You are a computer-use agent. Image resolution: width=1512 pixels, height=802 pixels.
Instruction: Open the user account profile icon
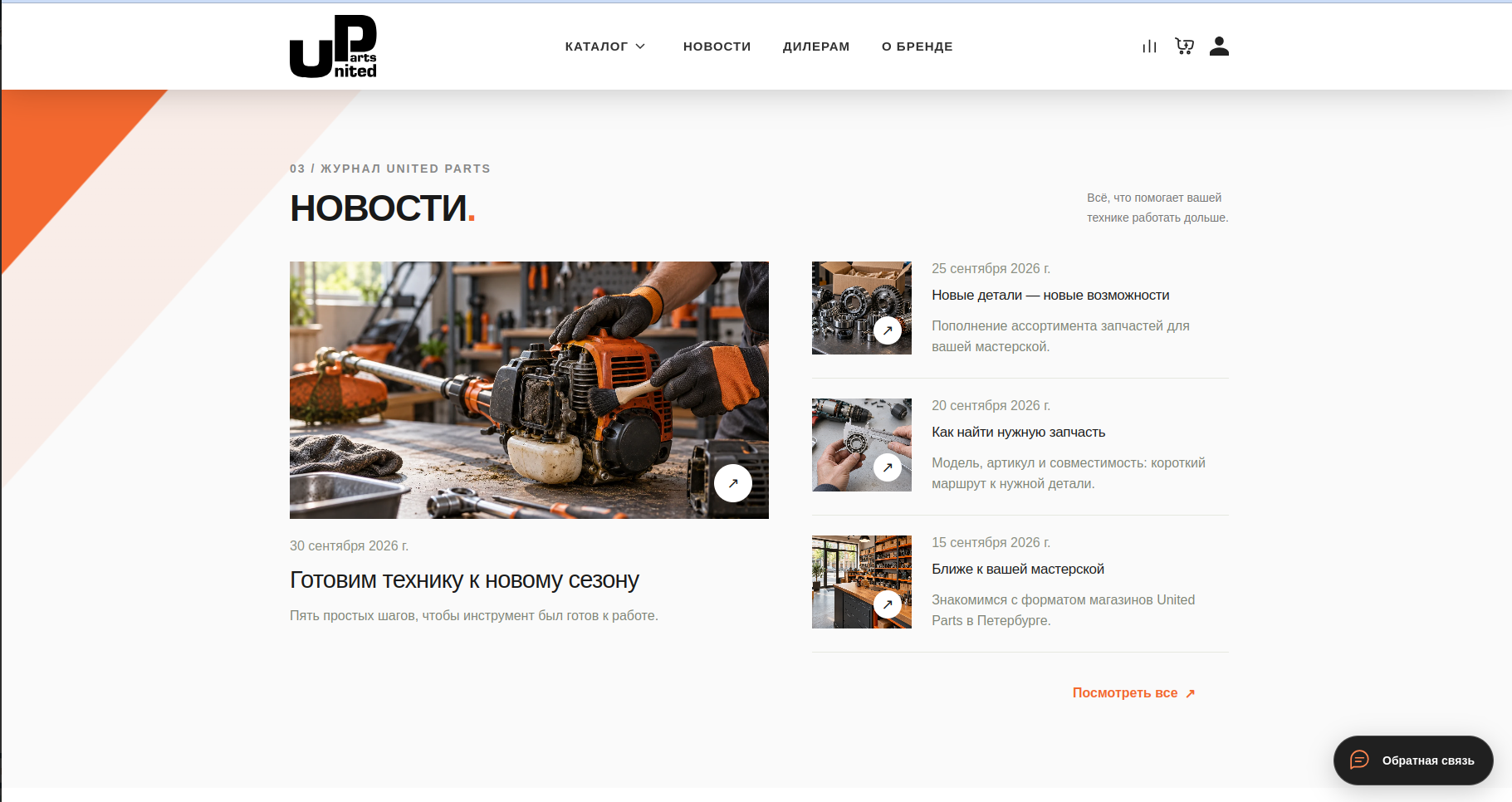1219,46
